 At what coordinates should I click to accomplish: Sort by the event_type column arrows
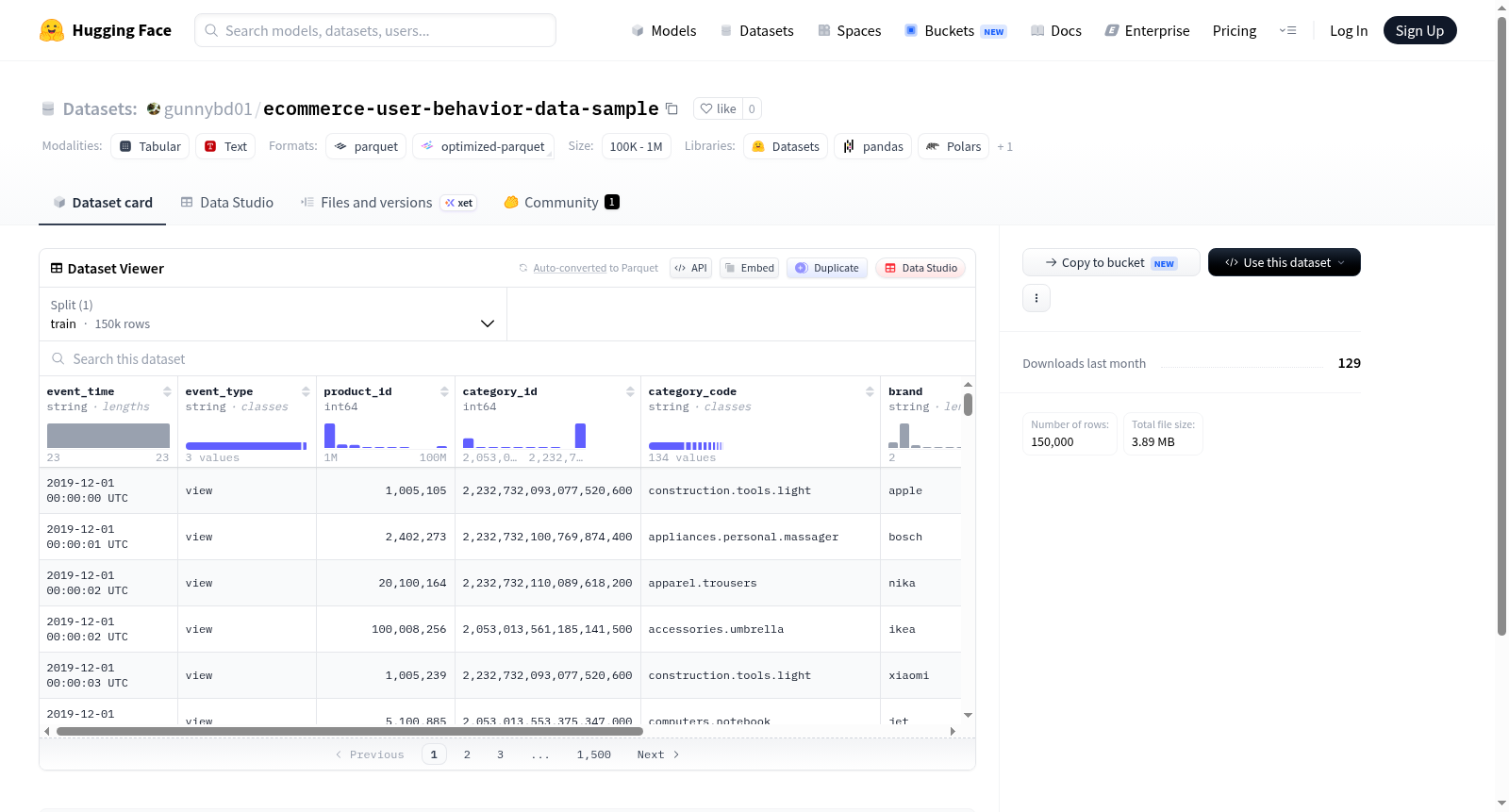[306, 391]
